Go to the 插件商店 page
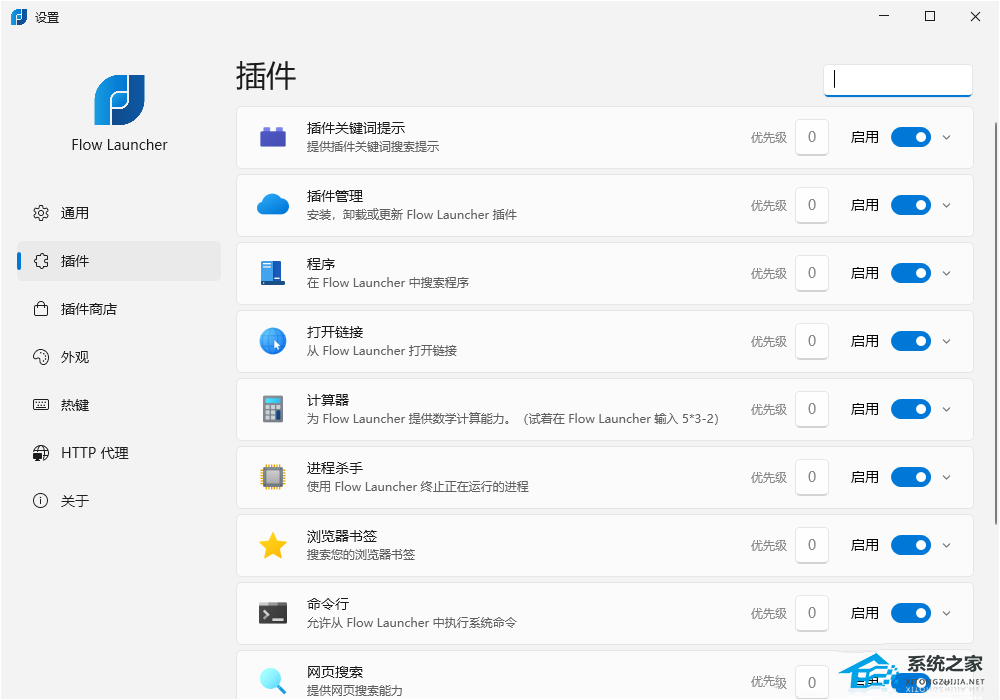1000x700 pixels. click(x=119, y=309)
